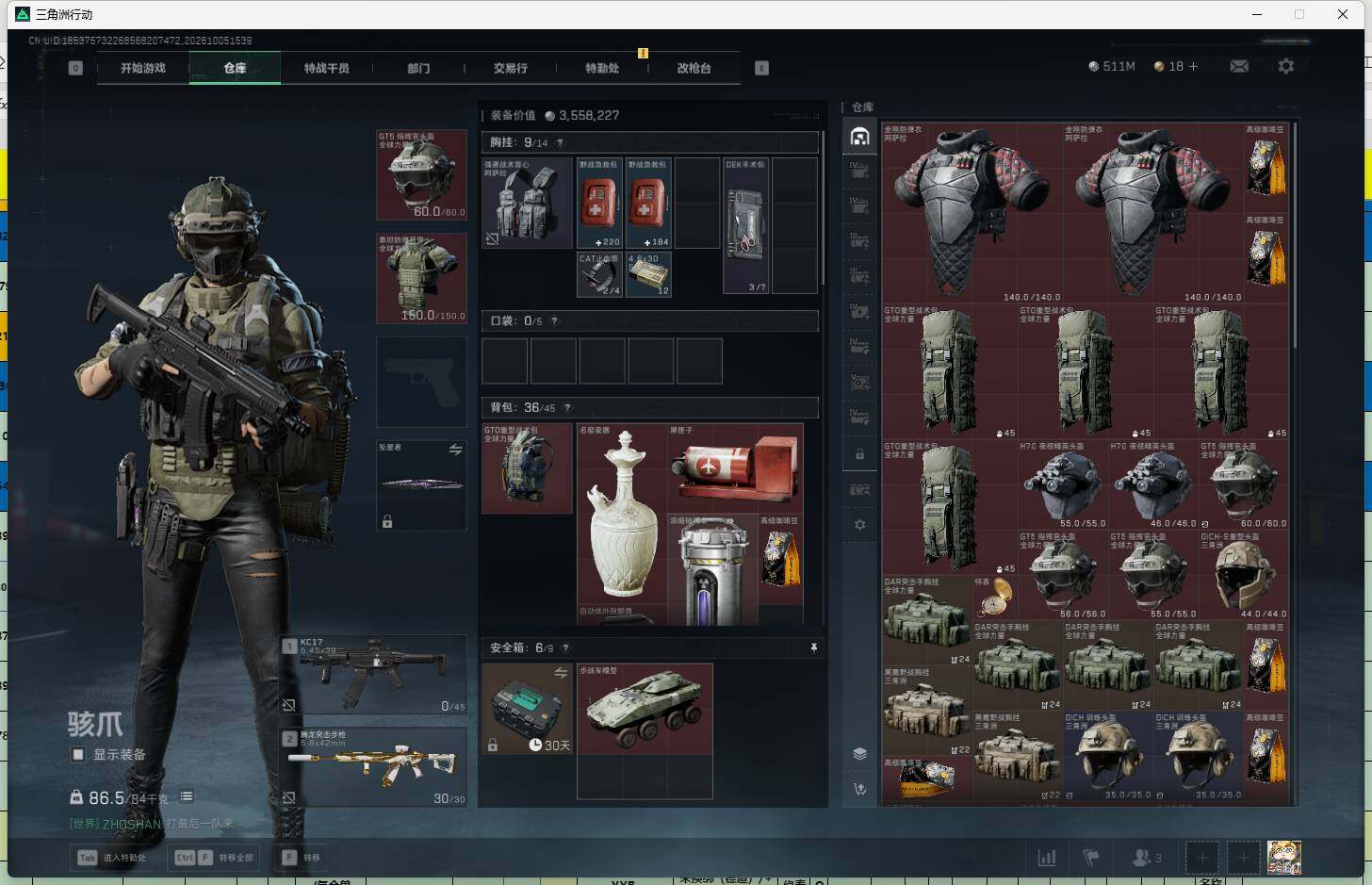Toggle the 显示装备 checkbox
Viewport: 1372px width, 885px height.
pyautogui.click(x=78, y=754)
